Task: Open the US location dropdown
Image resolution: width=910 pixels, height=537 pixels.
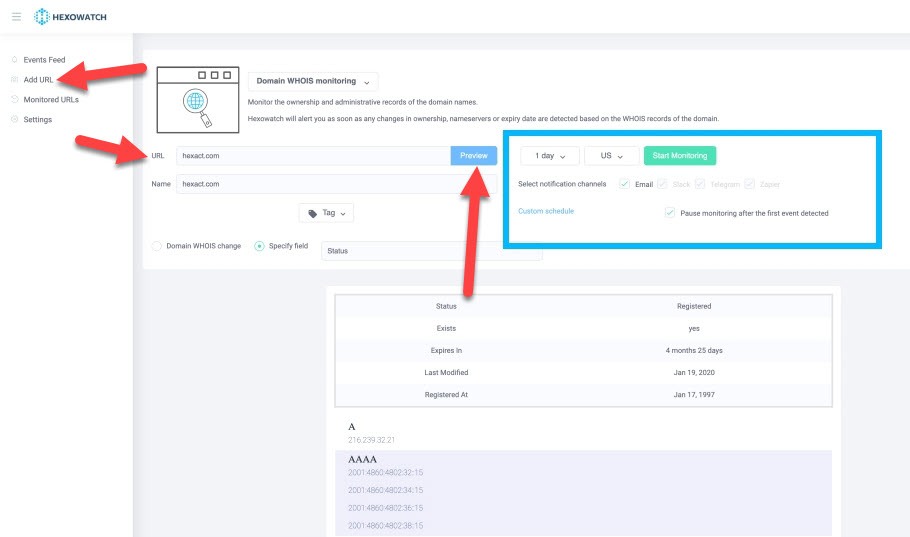Action: point(612,156)
